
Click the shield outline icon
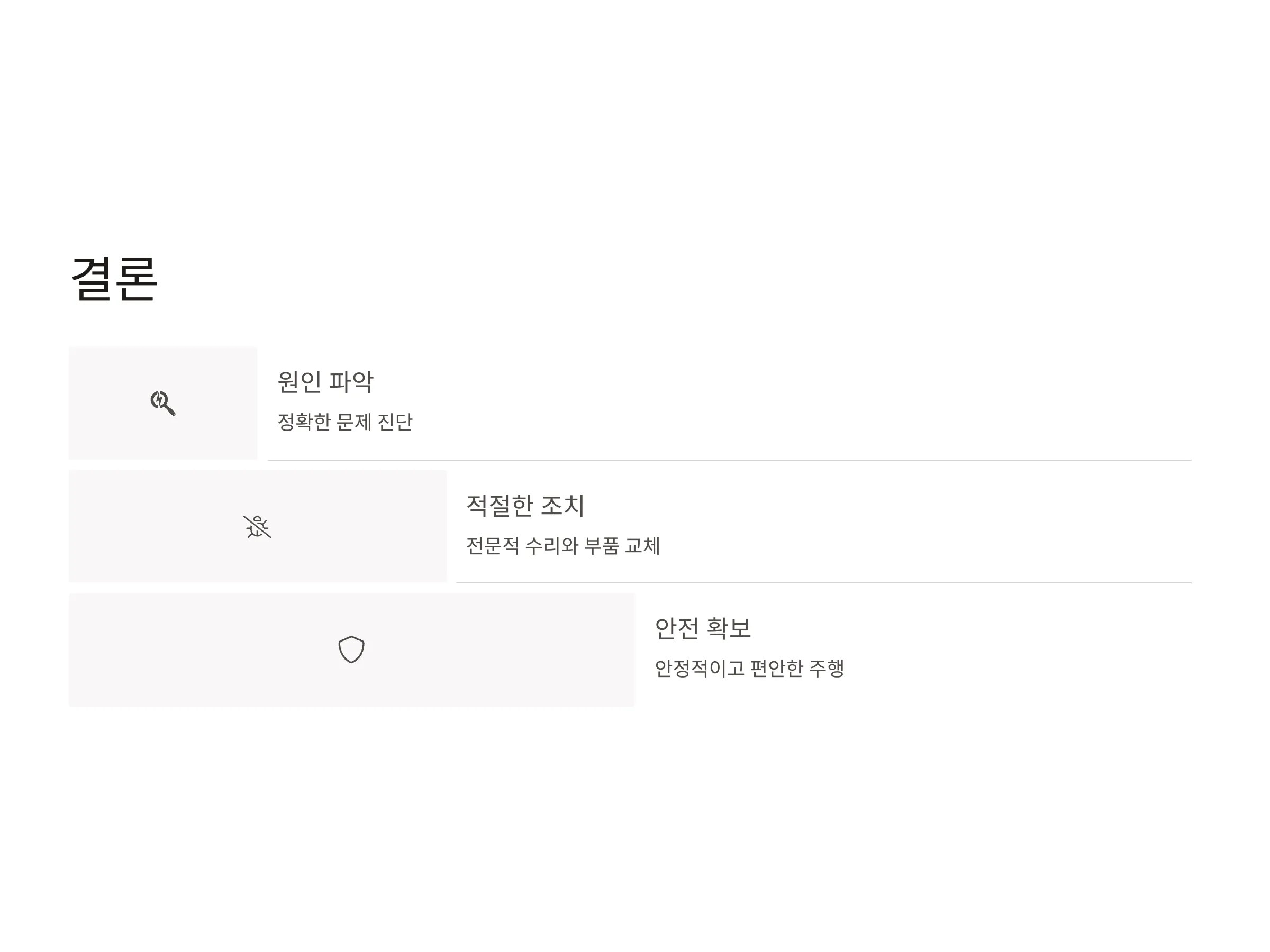point(351,649)
